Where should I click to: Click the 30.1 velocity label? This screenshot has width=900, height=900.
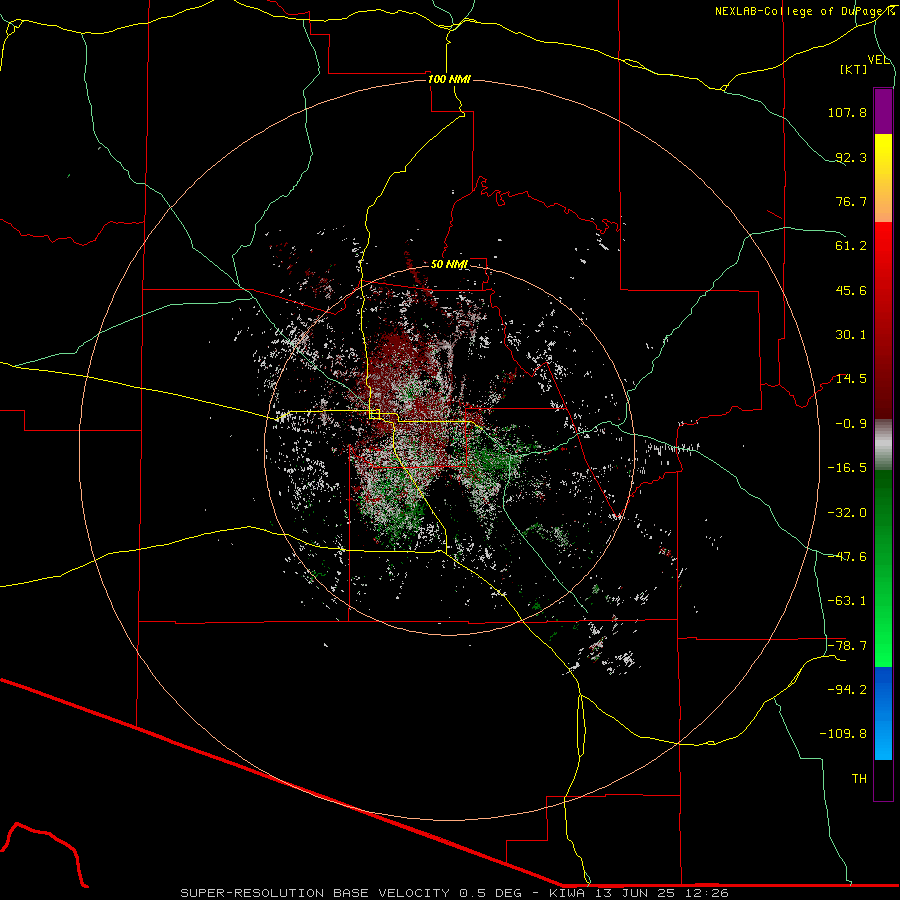coord(851,335)
